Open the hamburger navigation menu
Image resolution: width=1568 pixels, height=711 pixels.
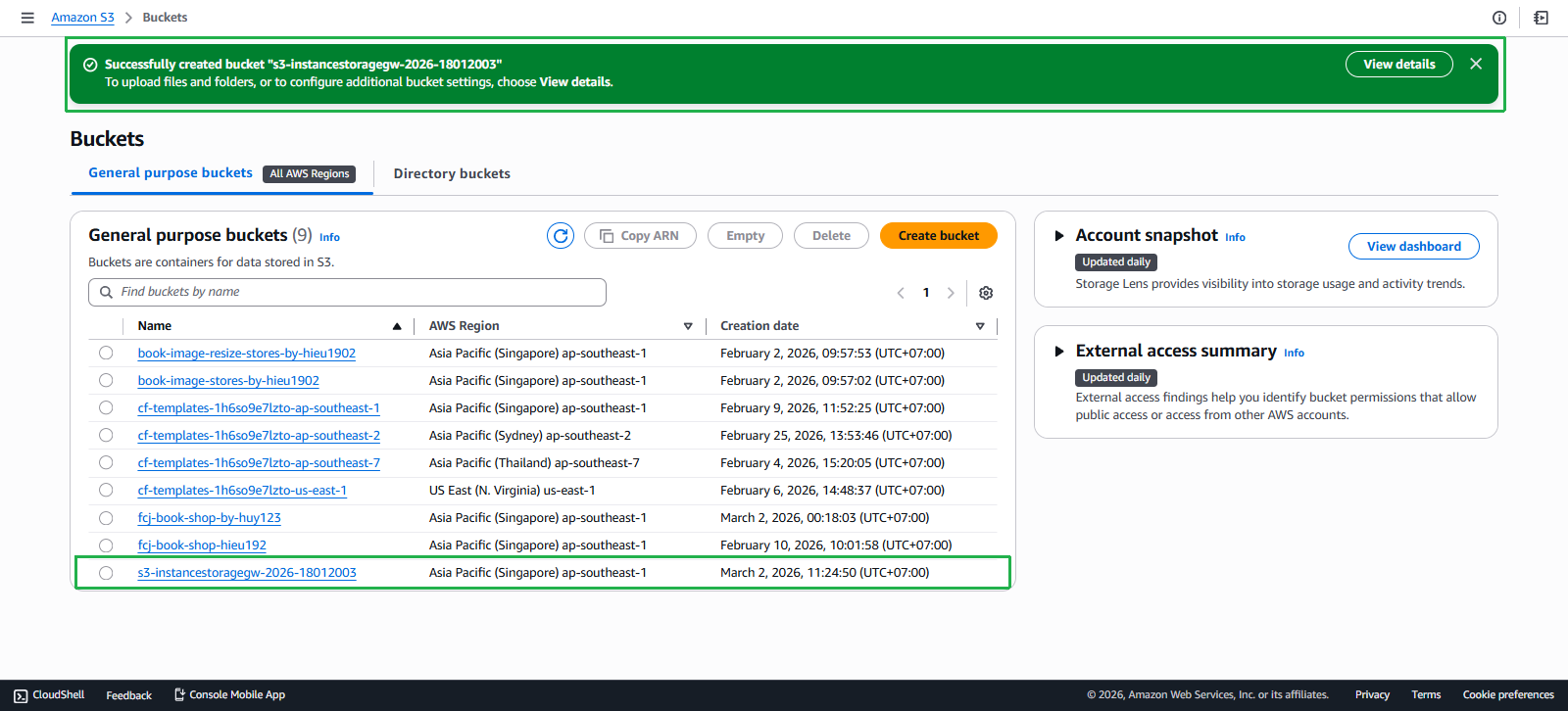[27, 18]
